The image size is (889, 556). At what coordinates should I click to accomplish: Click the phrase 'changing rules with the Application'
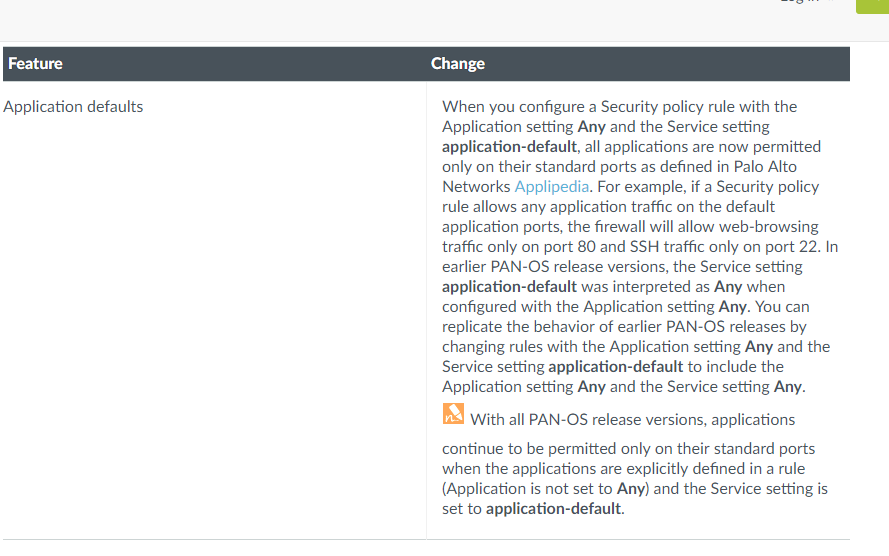591,347
